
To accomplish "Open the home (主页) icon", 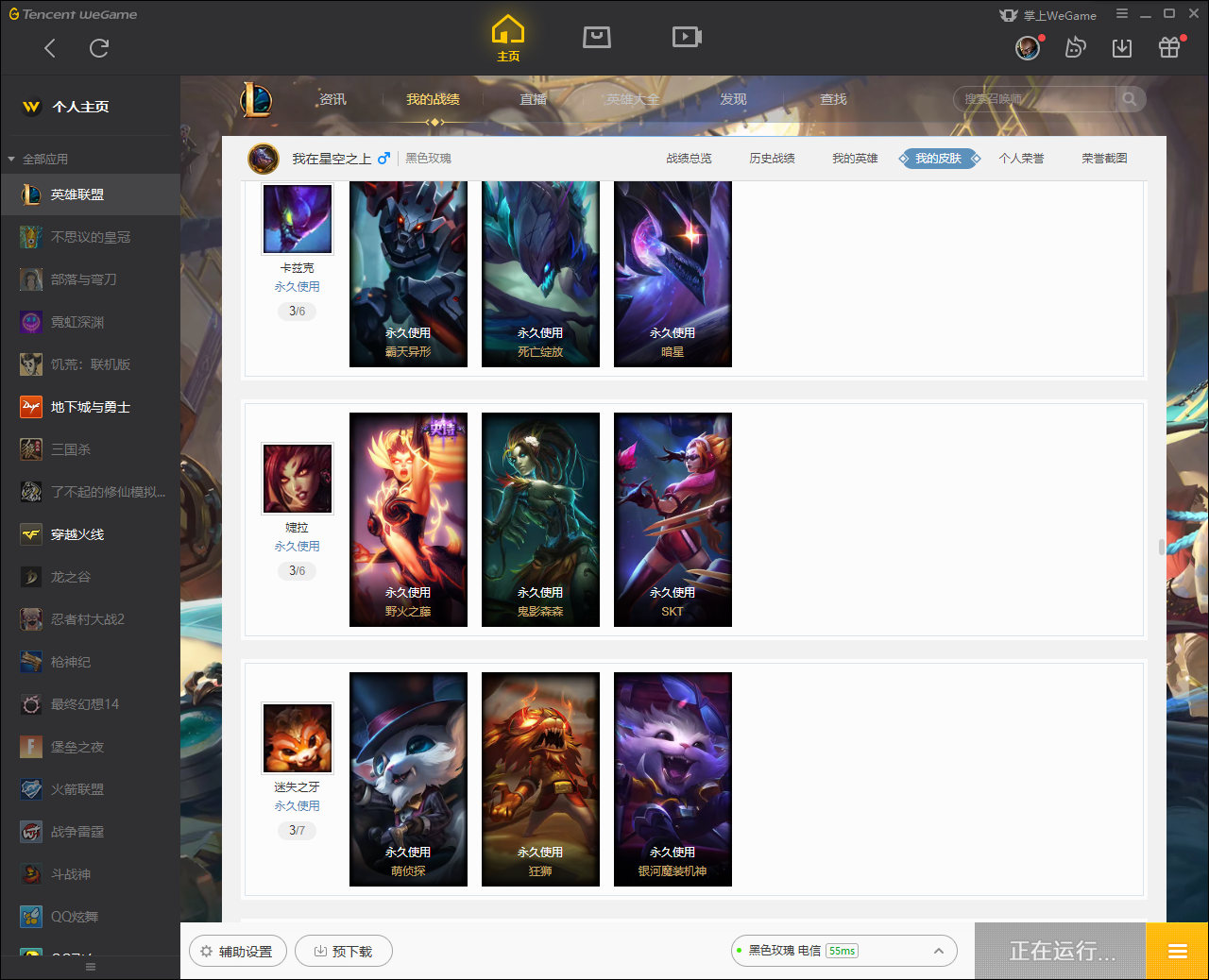I will [x=508, y=39].
